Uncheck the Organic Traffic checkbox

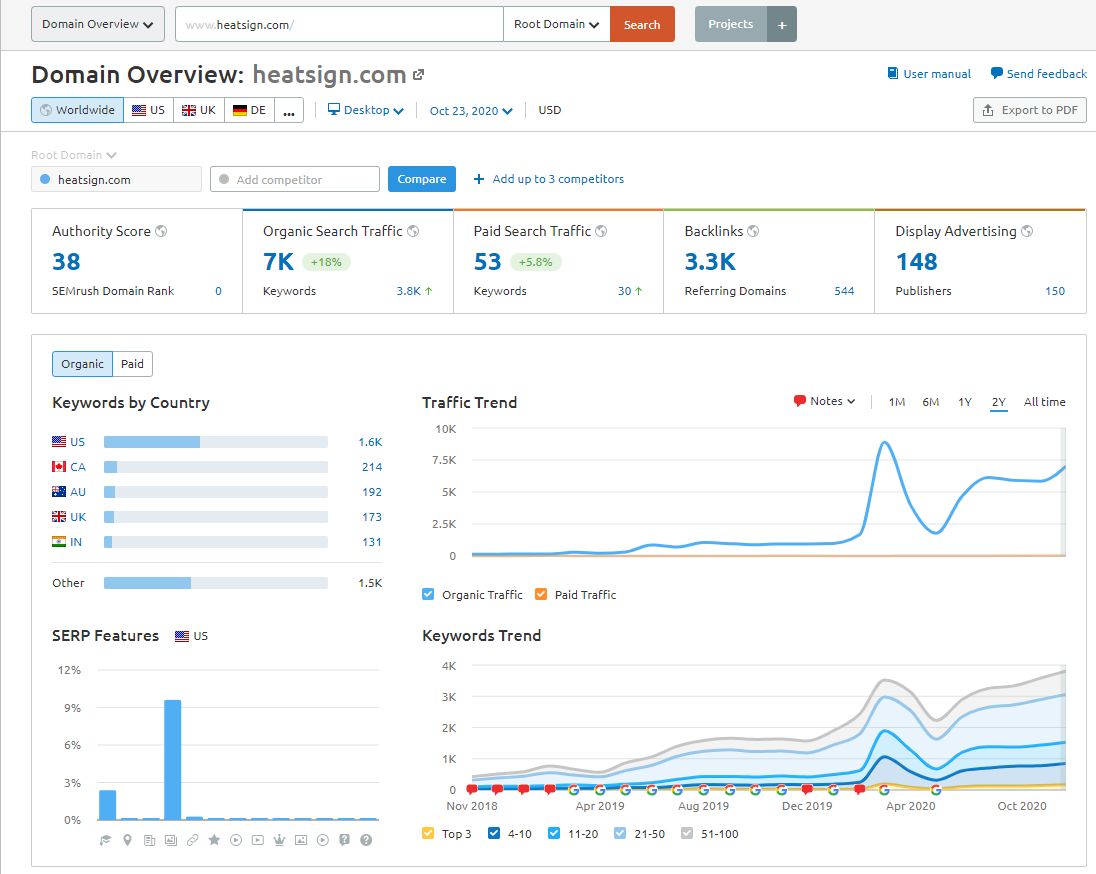click(428, 594)
